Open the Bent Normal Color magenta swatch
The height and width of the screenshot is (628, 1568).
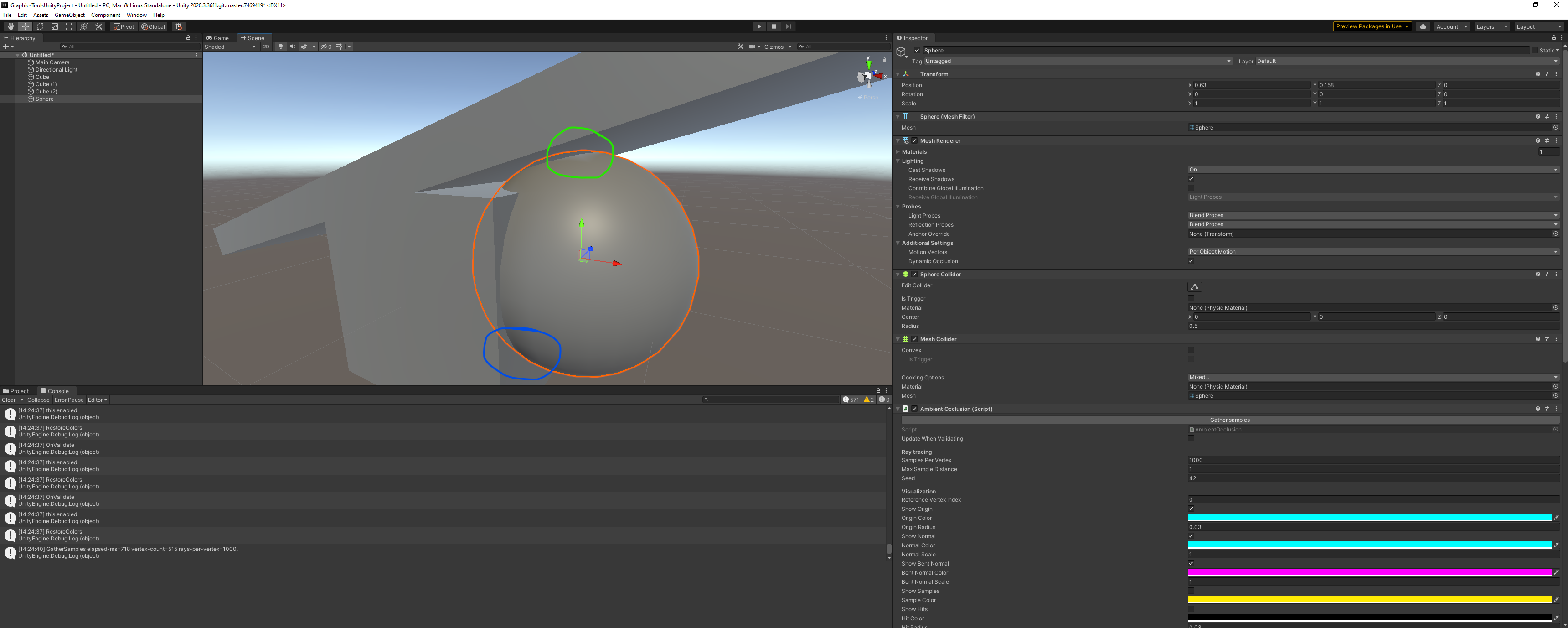[x=1369, y=572]
